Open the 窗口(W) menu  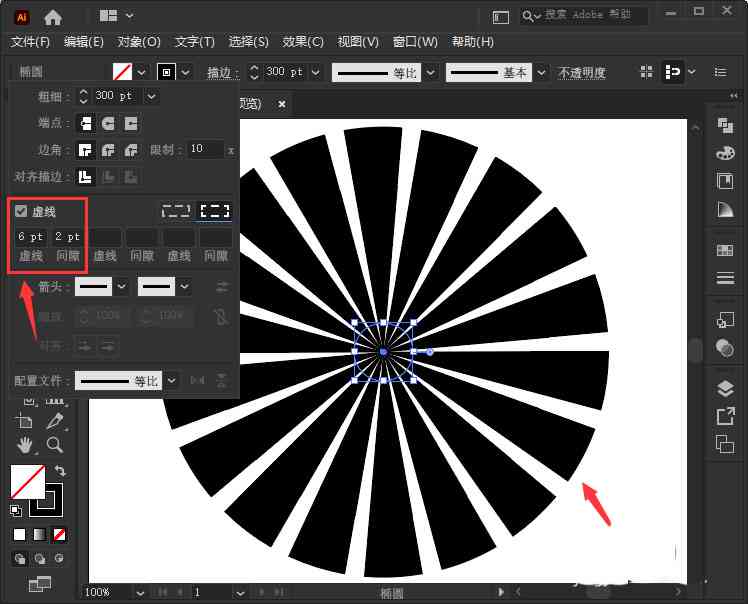[x=415, y=42]
